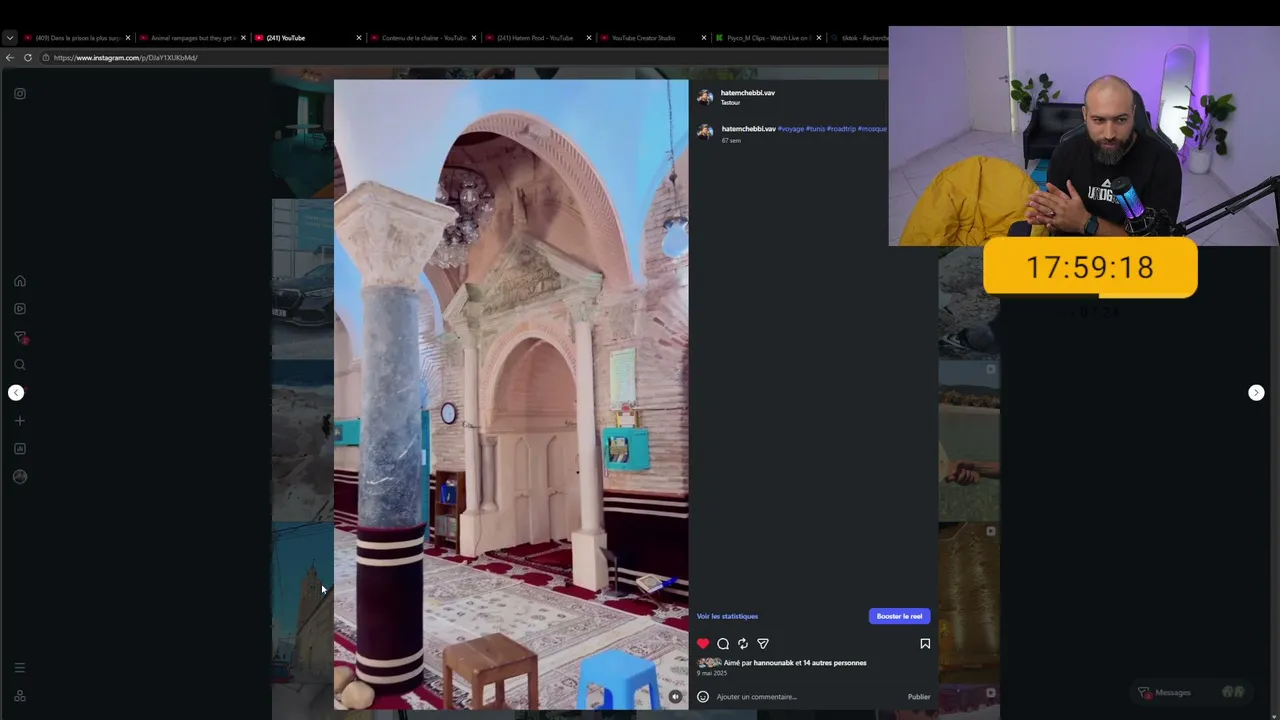The height and width of the screenshot is (720, 1280).
Task: Click the streamer webcam overlay
Action: (1084, 136)
